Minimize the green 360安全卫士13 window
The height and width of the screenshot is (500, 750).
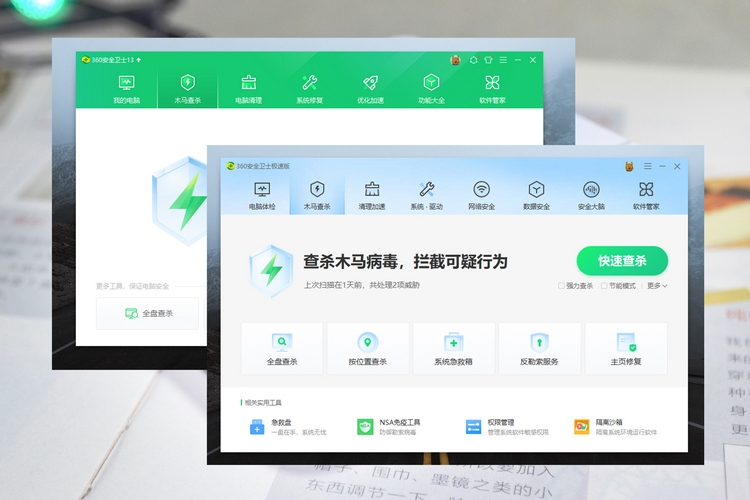[518, 60]
